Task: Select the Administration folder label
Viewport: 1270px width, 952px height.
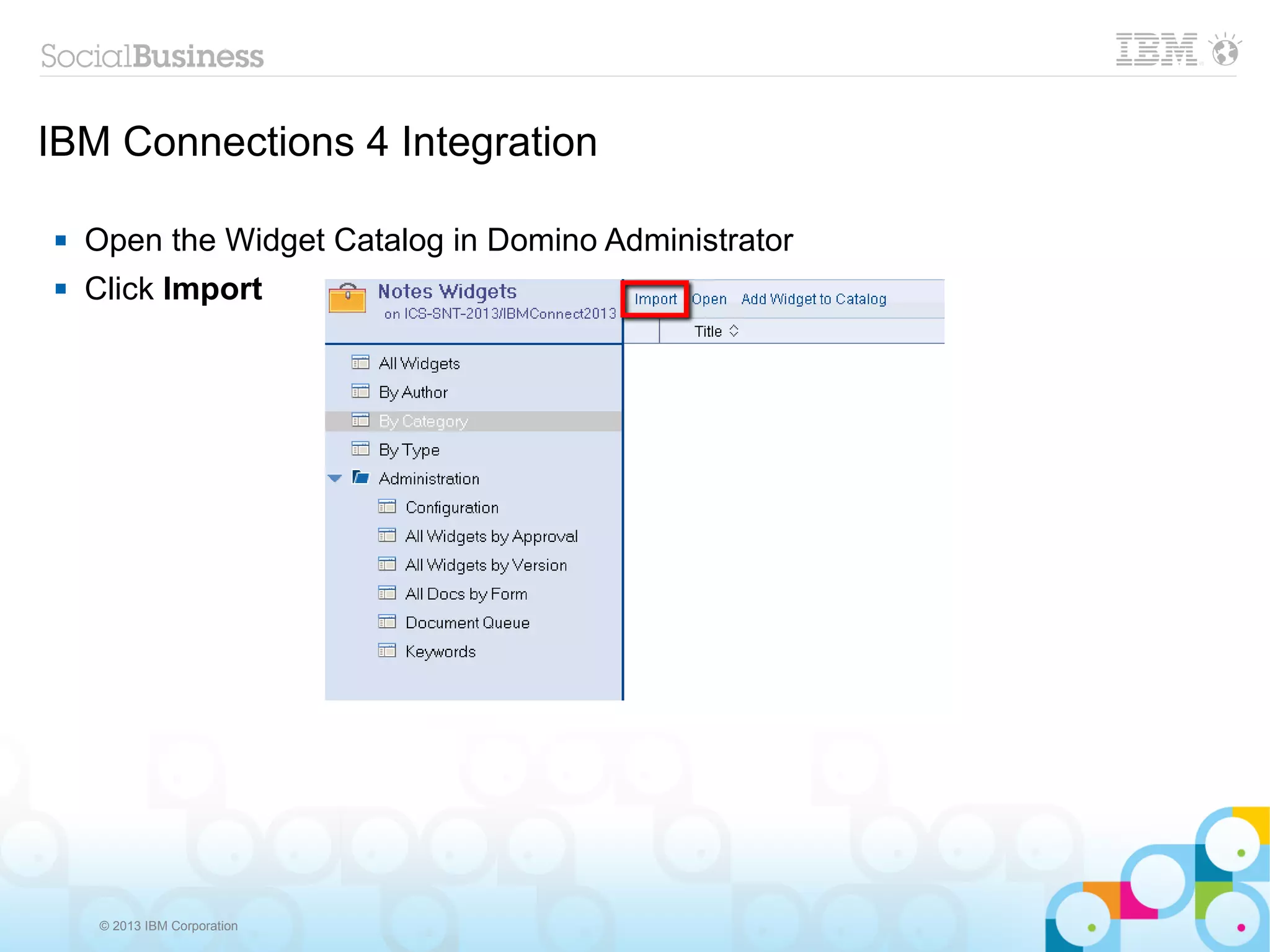Action: pos(429,479)
